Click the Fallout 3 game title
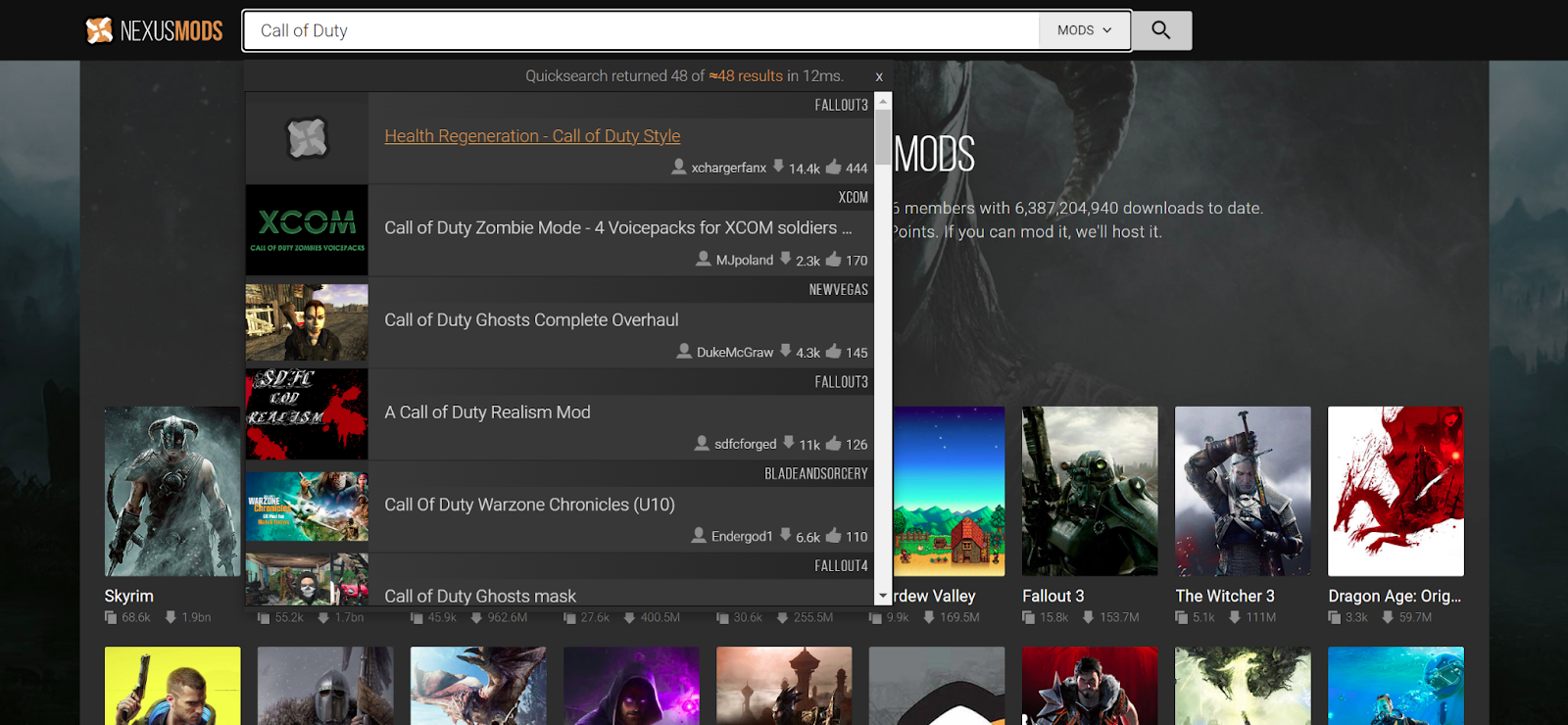This screenshot has height=725, width=1568. click(1053, 596)
